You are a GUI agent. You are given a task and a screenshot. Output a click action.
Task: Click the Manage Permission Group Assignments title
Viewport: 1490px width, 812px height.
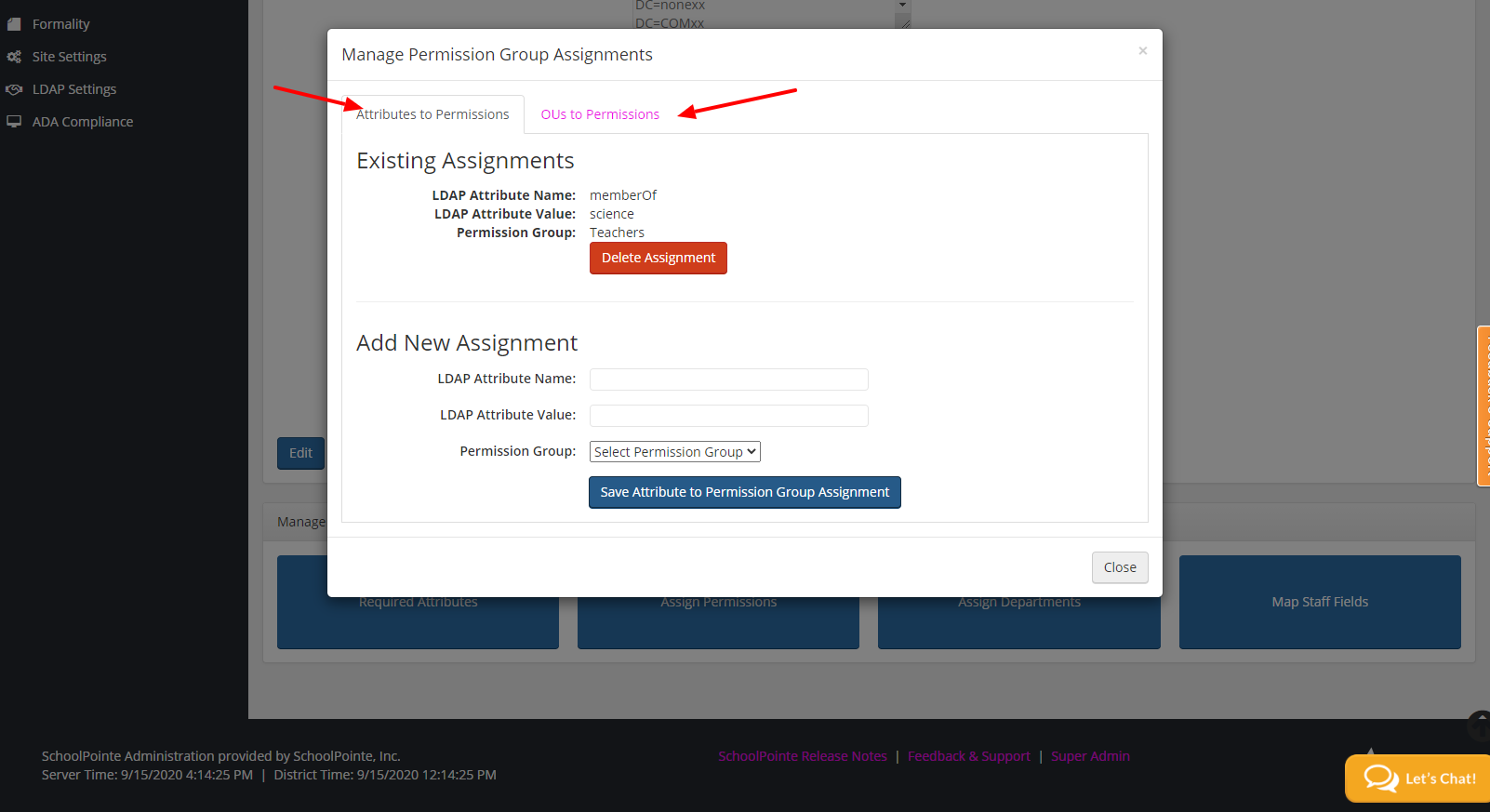click(497, 55)
